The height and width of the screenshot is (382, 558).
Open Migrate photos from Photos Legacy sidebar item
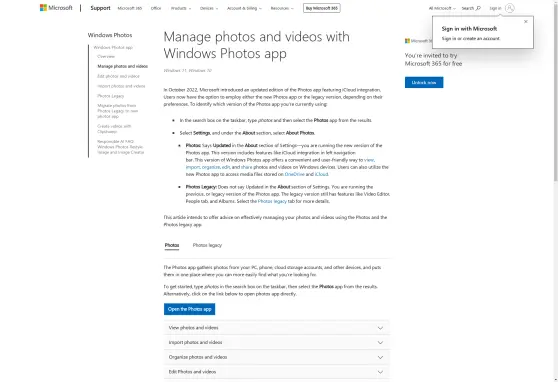(117, 111)
